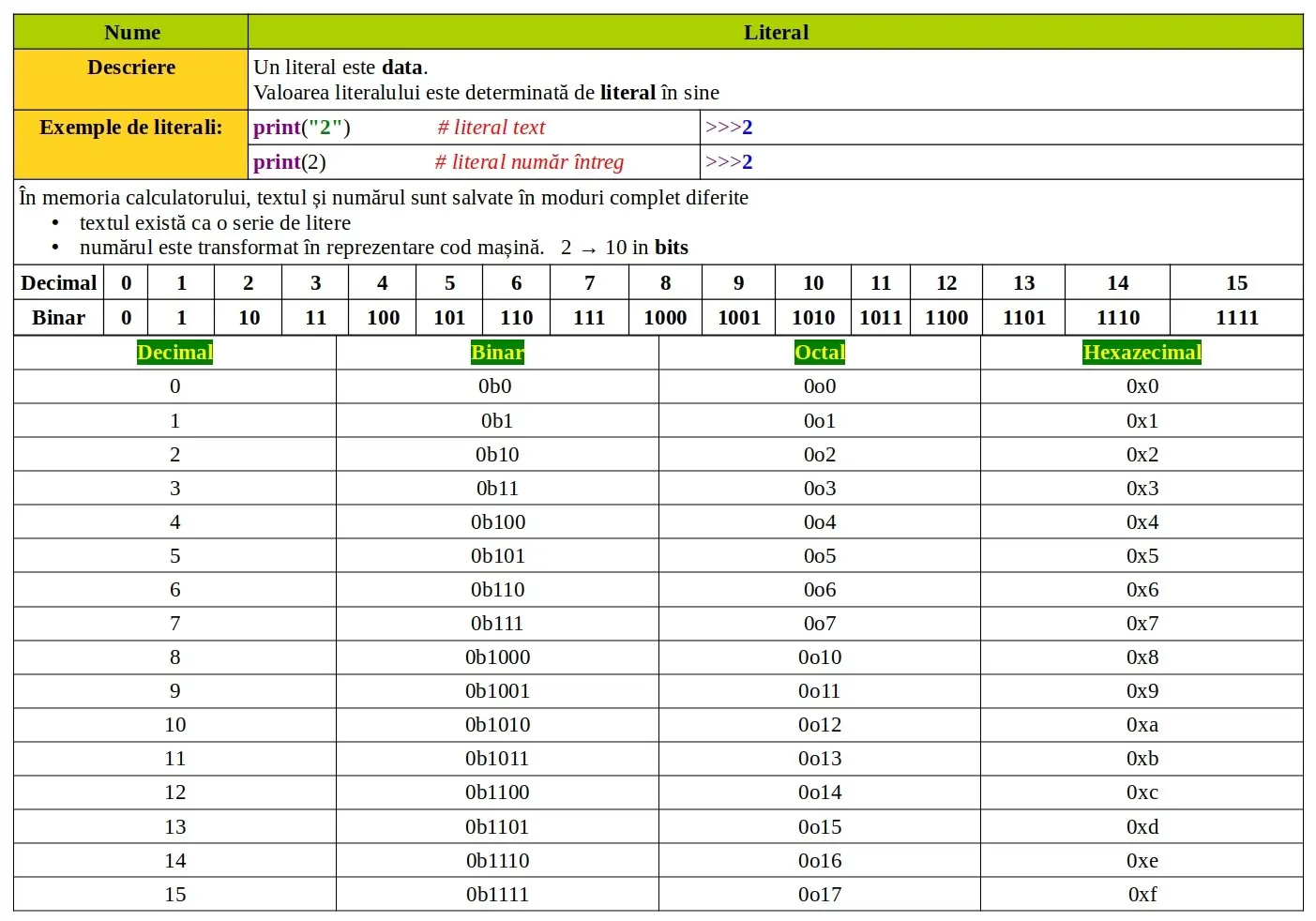Screen dimensions: 1316x921
Task: Select the 0xf hexadecimal cell
Action: (x=1142, y=895)
